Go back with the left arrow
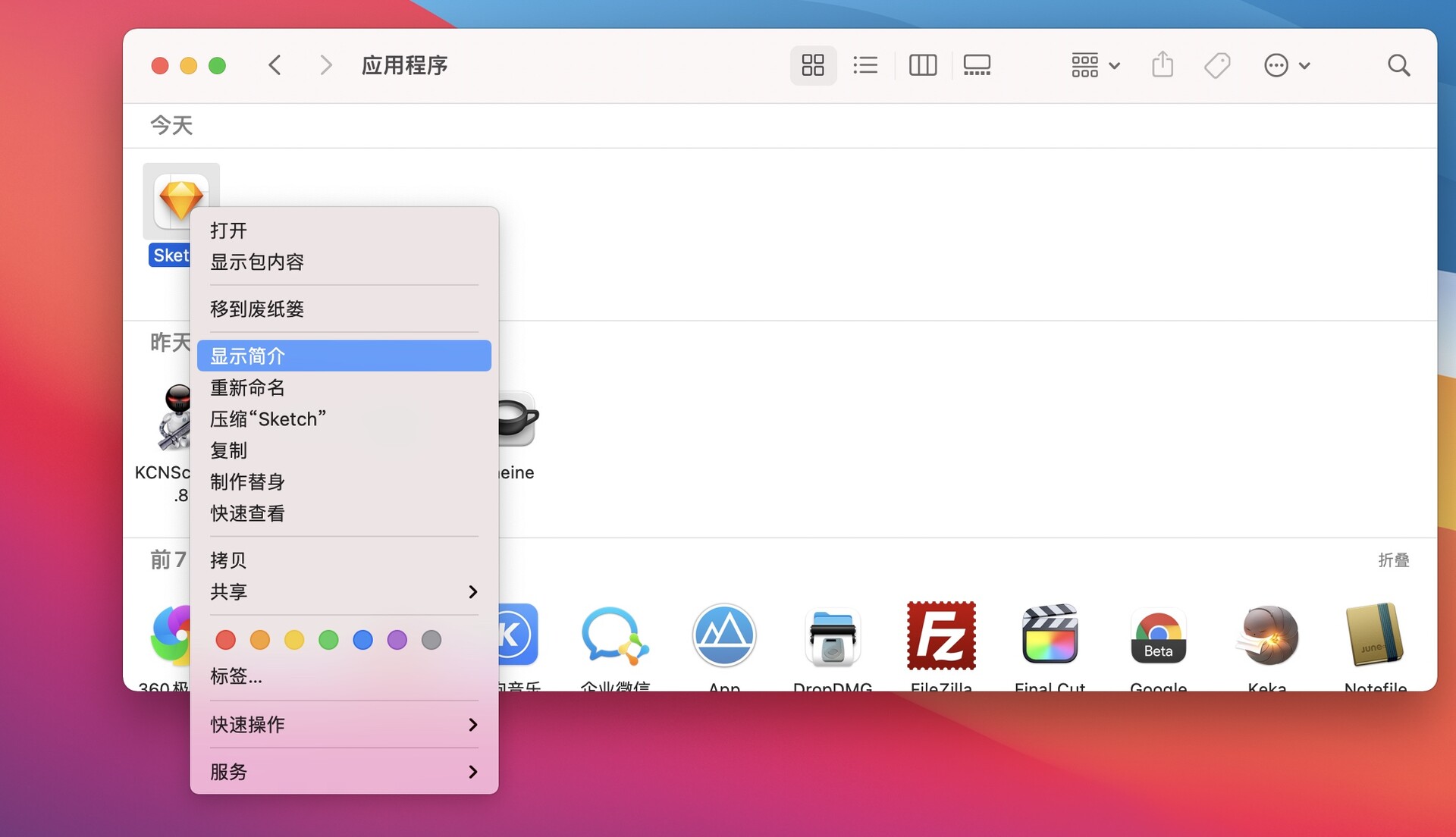The image size is (1456, 837). (x=275, y=65)
